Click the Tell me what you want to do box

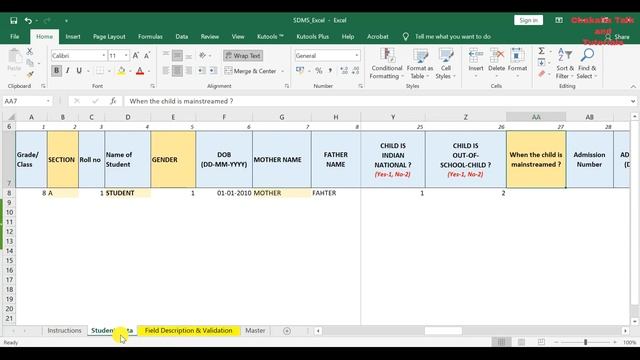coord(452,37)
